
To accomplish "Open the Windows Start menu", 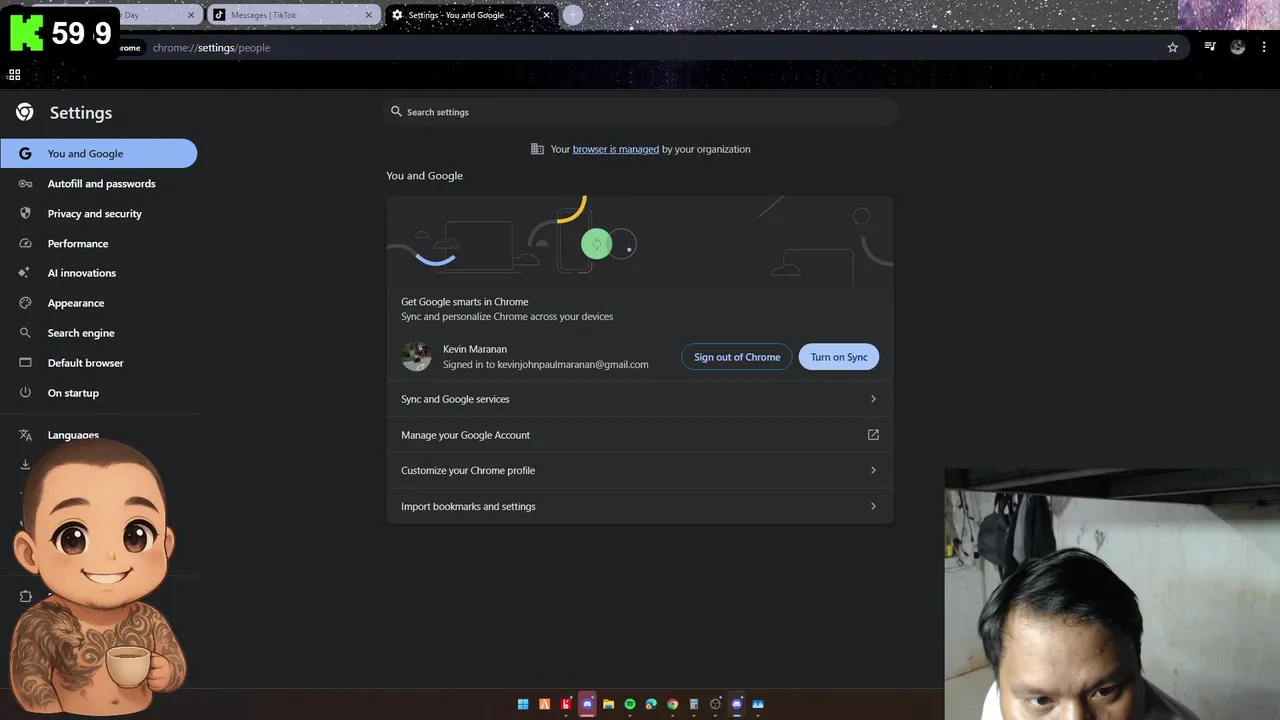I will coord(523,704).
